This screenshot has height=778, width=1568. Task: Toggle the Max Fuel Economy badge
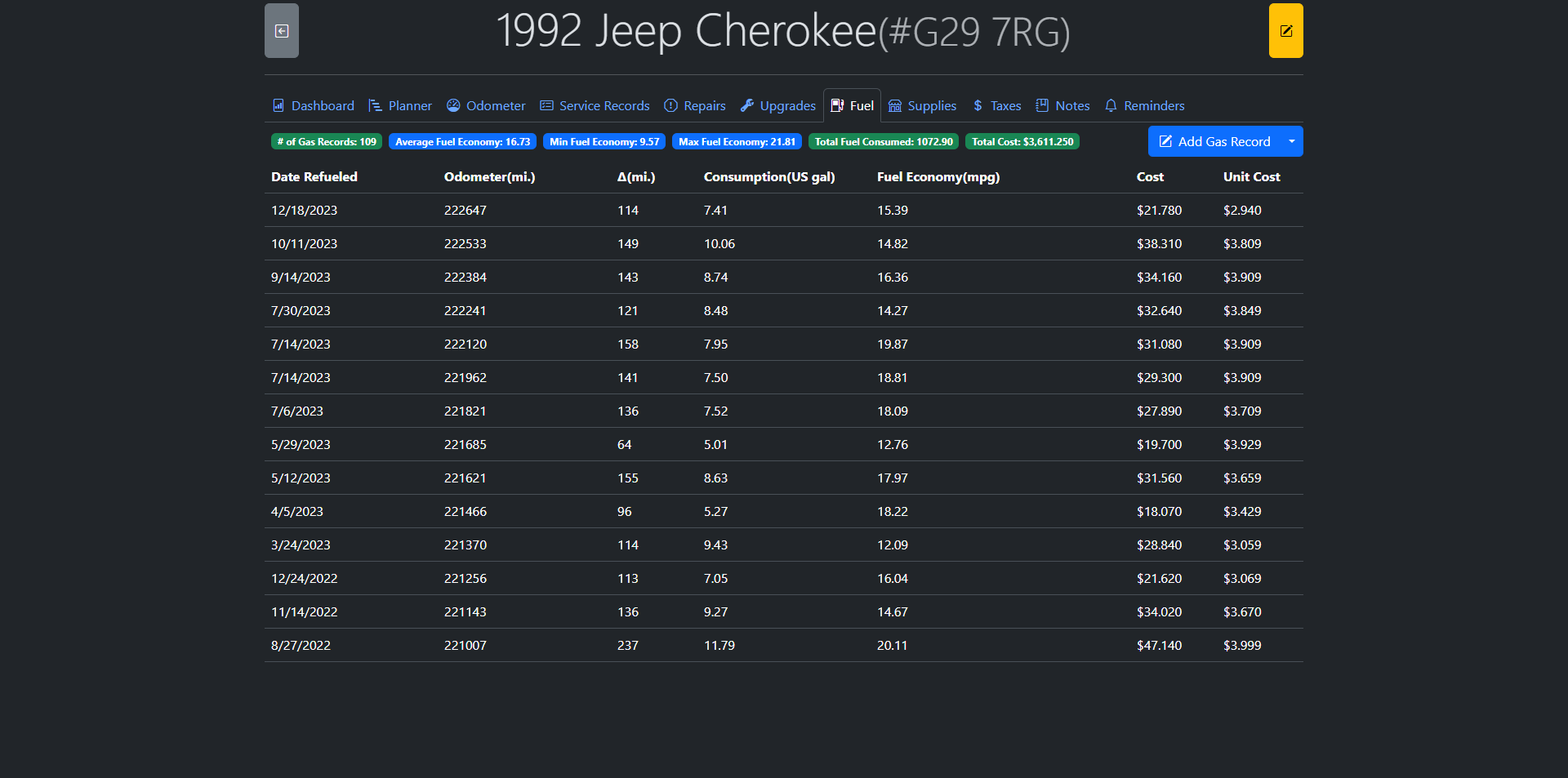click(x=737, y=142)
